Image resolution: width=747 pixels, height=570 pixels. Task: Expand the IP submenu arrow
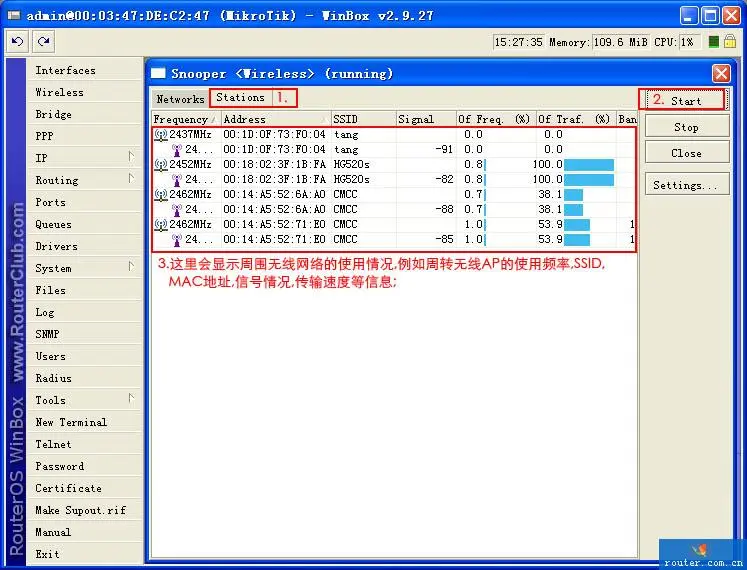131,156
